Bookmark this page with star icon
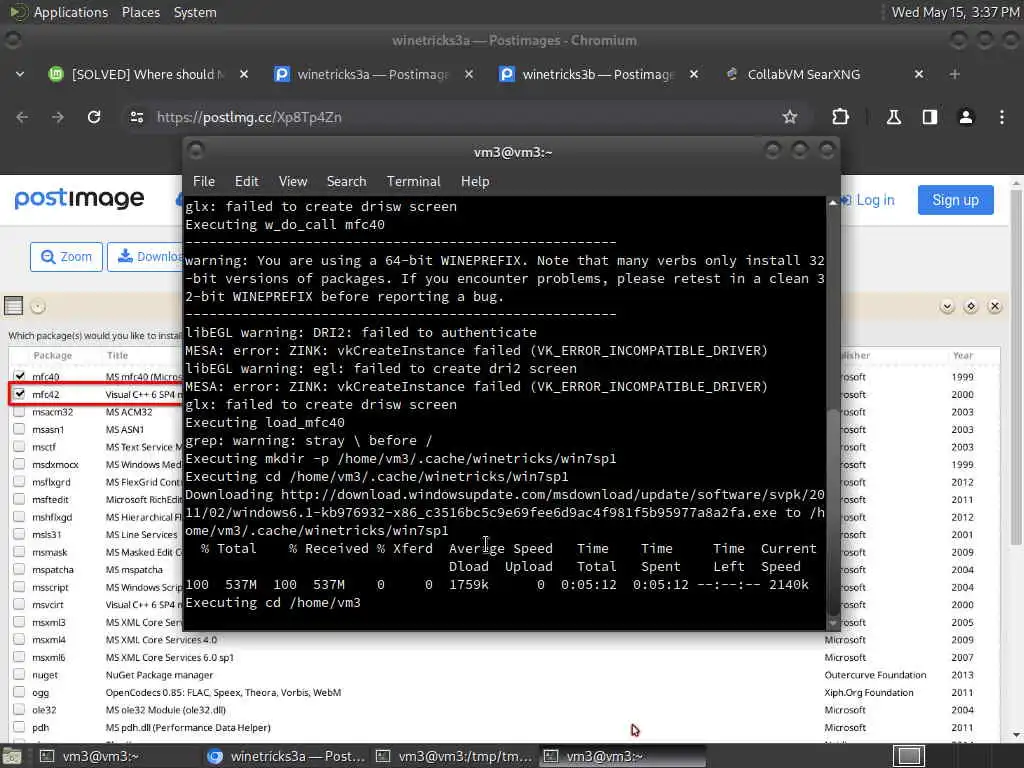 point(790,117)
